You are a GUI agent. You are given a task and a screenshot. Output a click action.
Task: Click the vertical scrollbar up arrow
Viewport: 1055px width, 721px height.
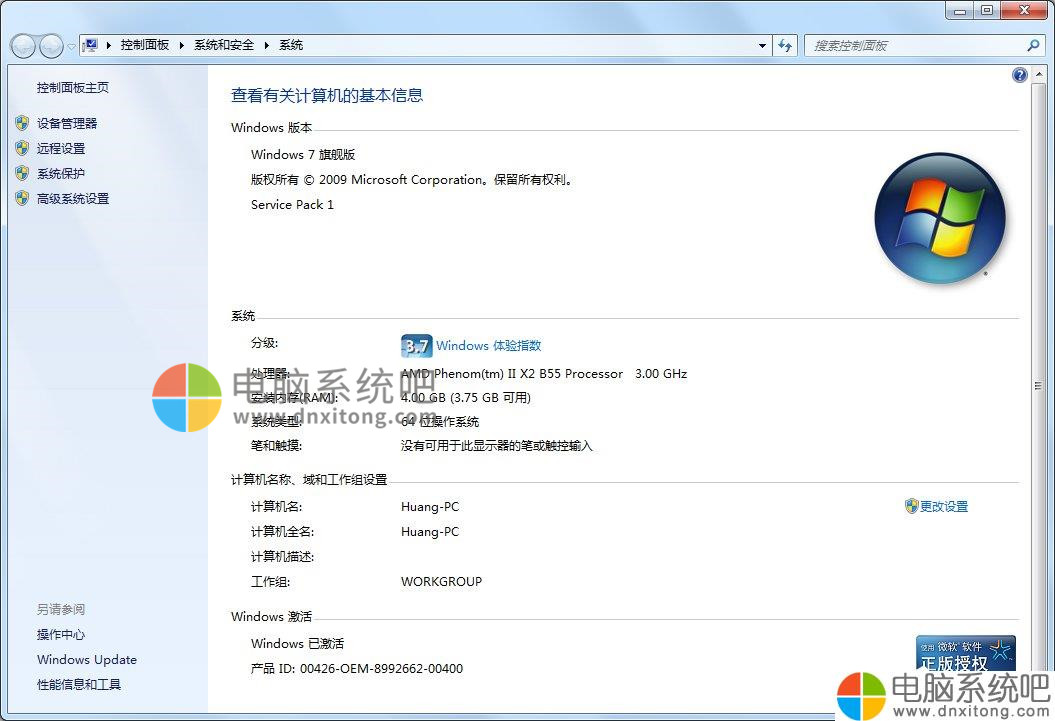[x=1038, y=73]
